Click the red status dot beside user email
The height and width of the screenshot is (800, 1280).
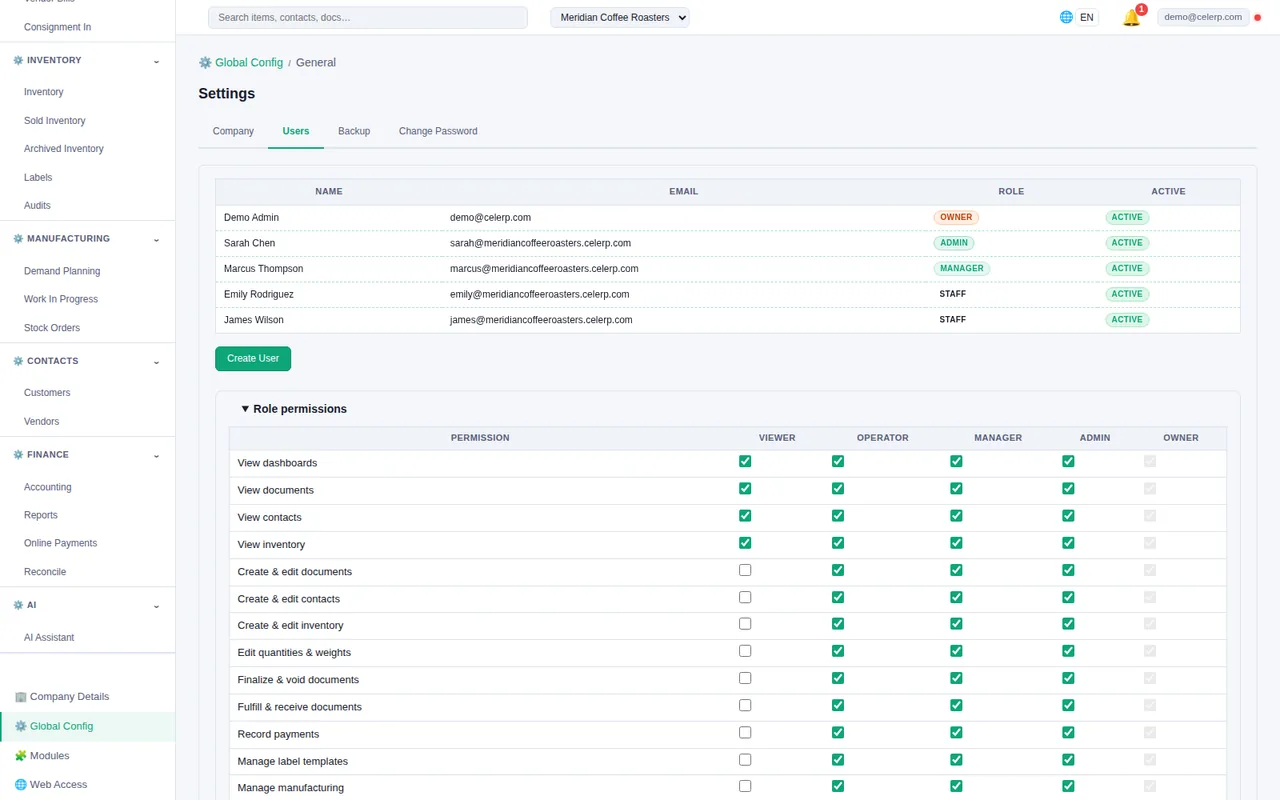pos(1257,18)
